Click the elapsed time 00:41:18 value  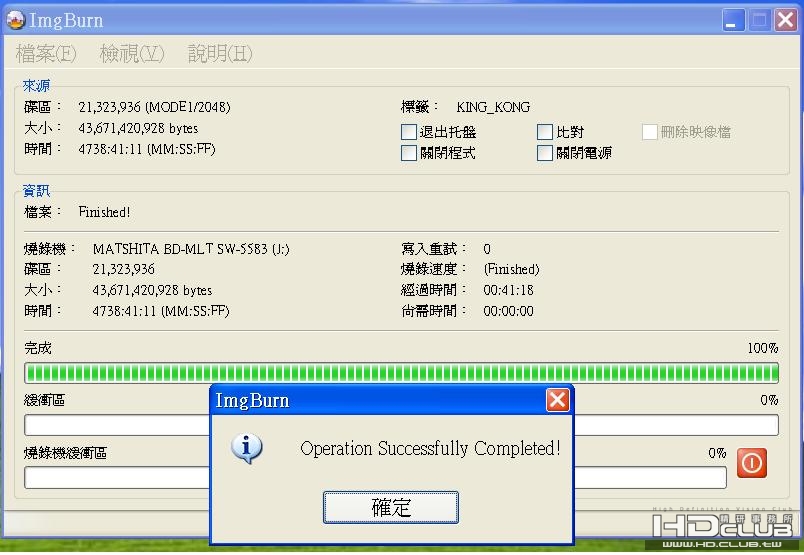508,290
